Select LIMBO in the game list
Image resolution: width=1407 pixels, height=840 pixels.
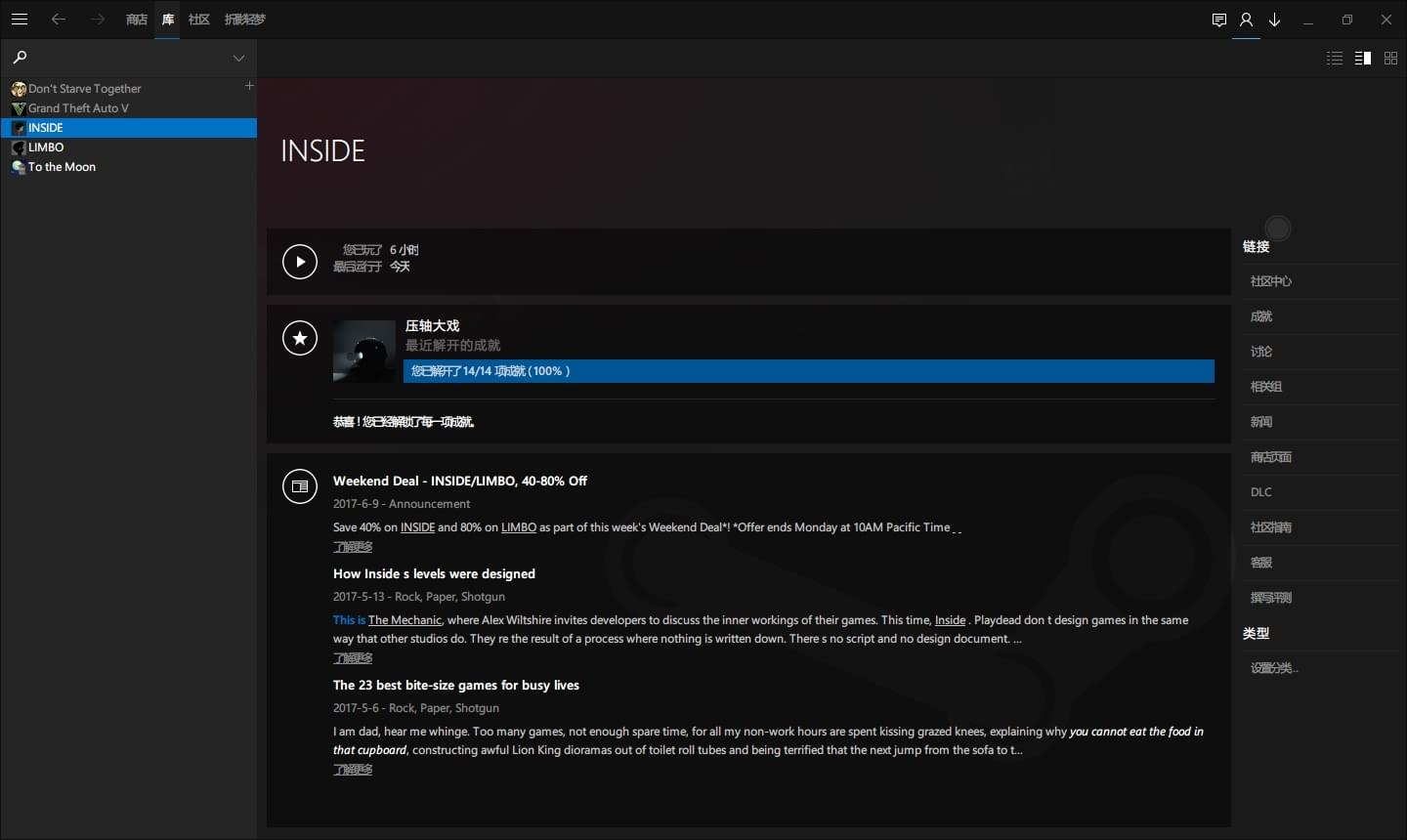click(46, 147)
